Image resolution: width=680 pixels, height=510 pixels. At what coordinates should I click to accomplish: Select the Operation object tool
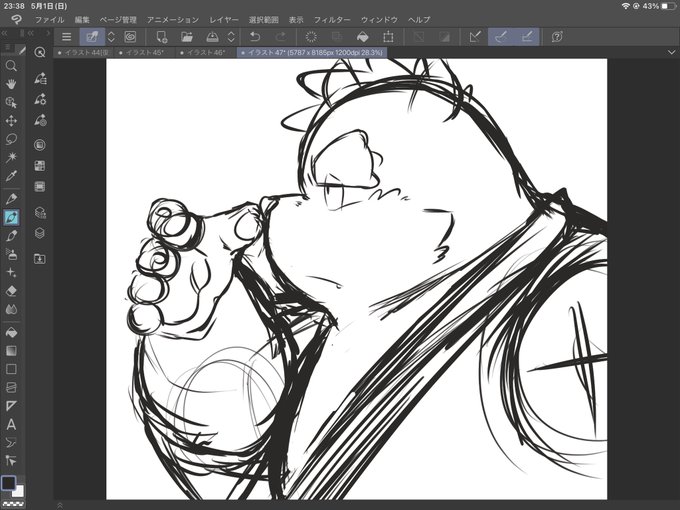(11, 102)
